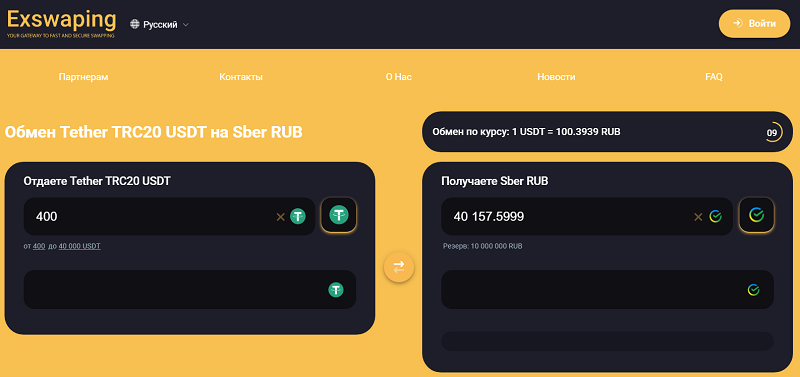Click the bottom empty field in Sber panel
Viewport: 800px width, 377px height.
coord(607,341)
